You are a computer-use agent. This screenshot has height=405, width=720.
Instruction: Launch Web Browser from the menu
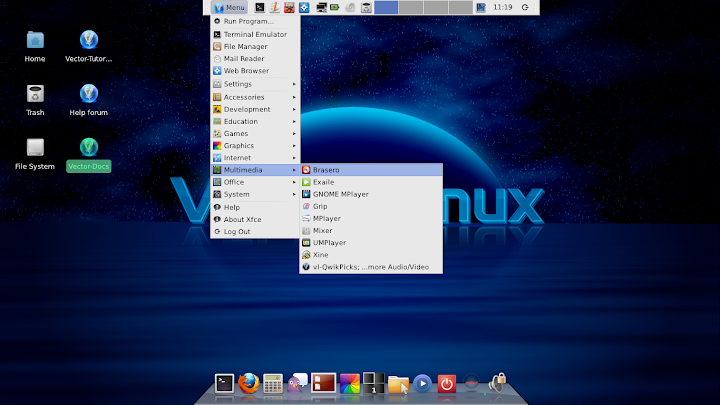pyautogui.click(x=255, y=71)
